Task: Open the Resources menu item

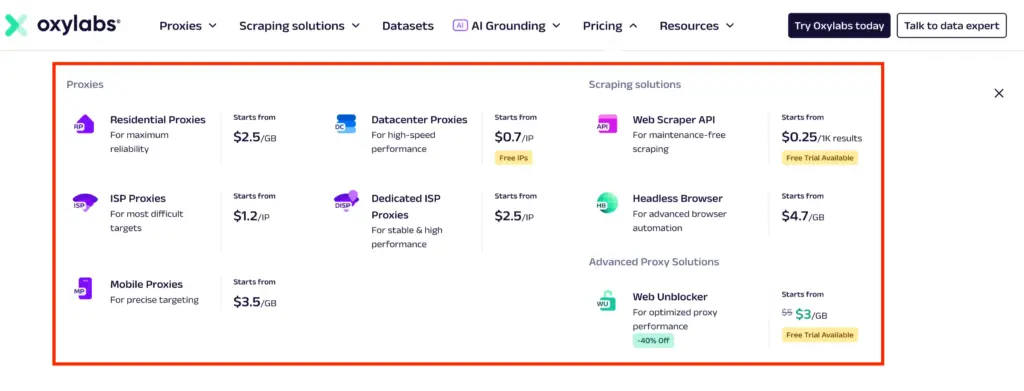Action: pos(689,26)
